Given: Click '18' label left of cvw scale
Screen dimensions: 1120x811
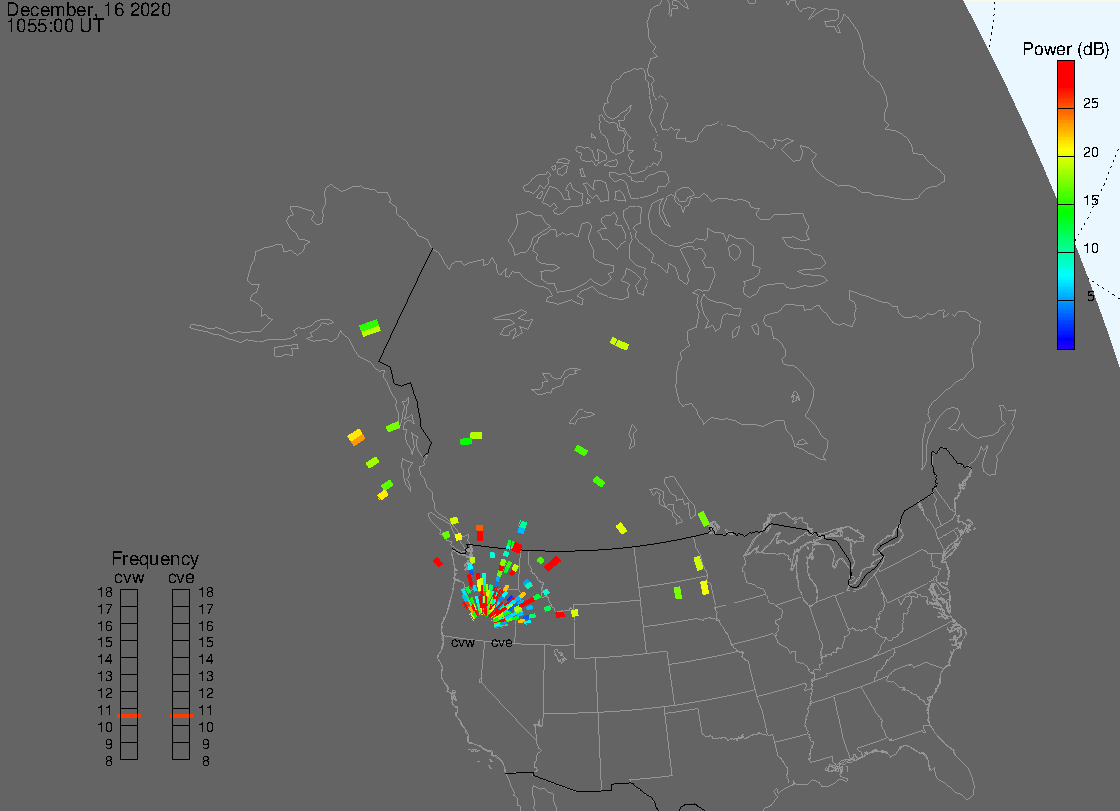Looking at the screenshot, I should click(105, 592).
